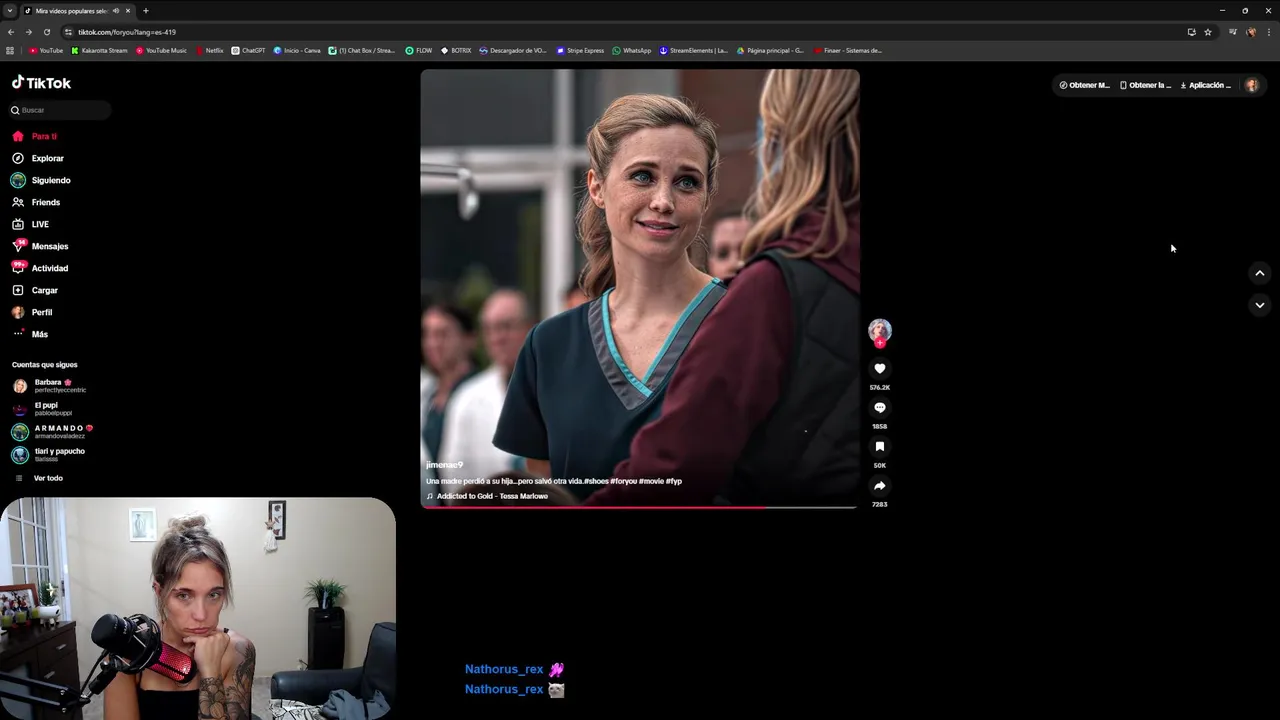Open the FLOW bookmark
Viewport: 1280px width, 720px height.
[419, 51]
